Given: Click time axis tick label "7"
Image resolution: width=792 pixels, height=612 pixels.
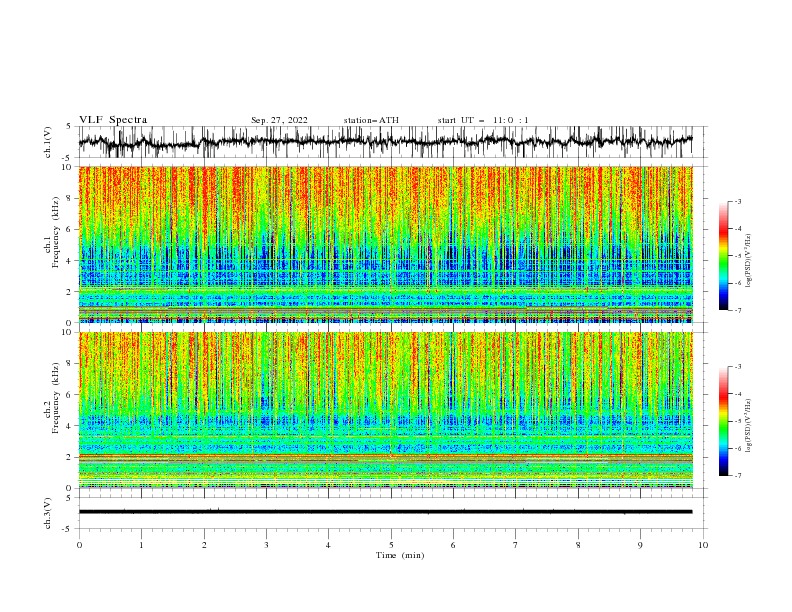Looking at the screenshot, I should (x=516, y=545).
